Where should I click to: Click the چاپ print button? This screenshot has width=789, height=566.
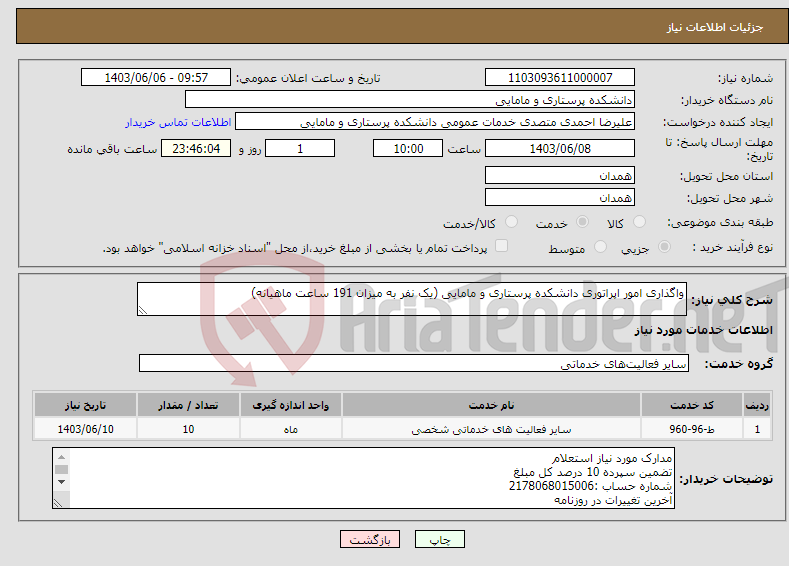(x=439, y=539)
